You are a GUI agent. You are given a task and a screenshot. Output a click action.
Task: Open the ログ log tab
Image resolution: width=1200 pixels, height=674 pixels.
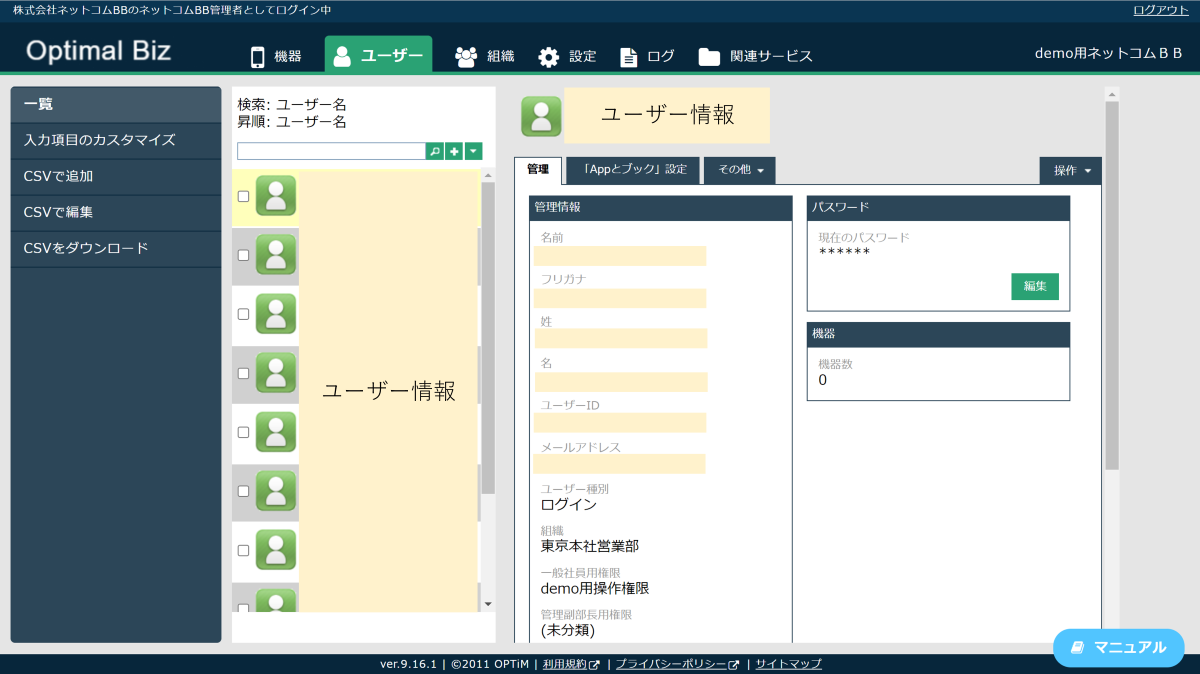[x=647, y=56]
